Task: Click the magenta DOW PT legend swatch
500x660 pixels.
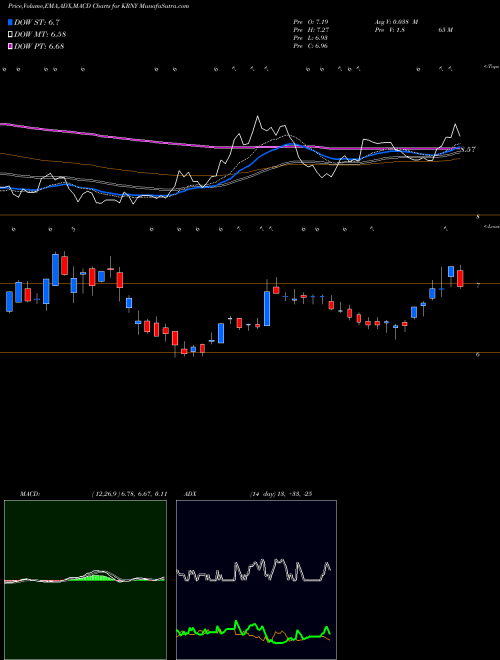Action: click(10, 46)
